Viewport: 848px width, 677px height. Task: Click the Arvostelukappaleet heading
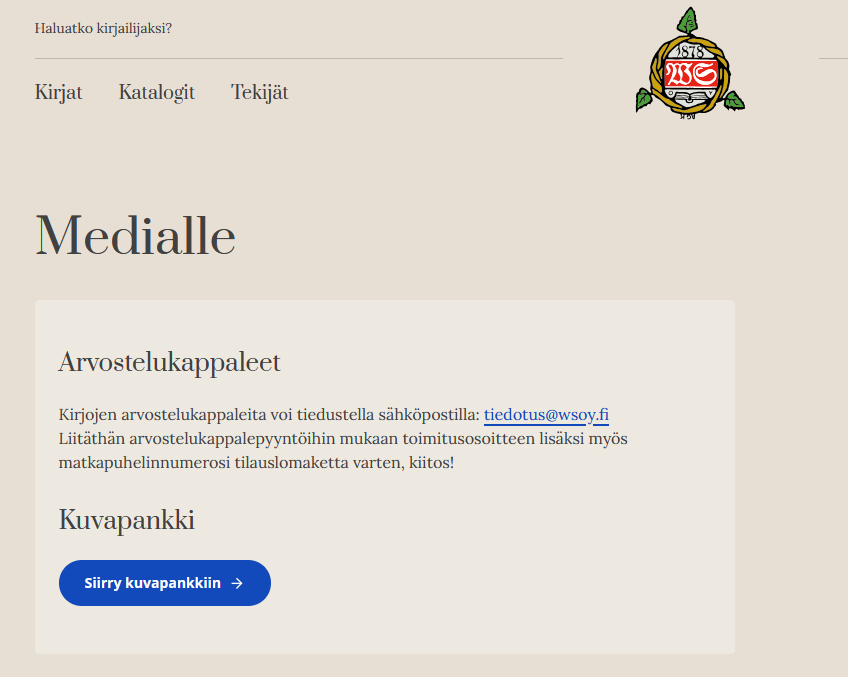[x=169, y=362]
